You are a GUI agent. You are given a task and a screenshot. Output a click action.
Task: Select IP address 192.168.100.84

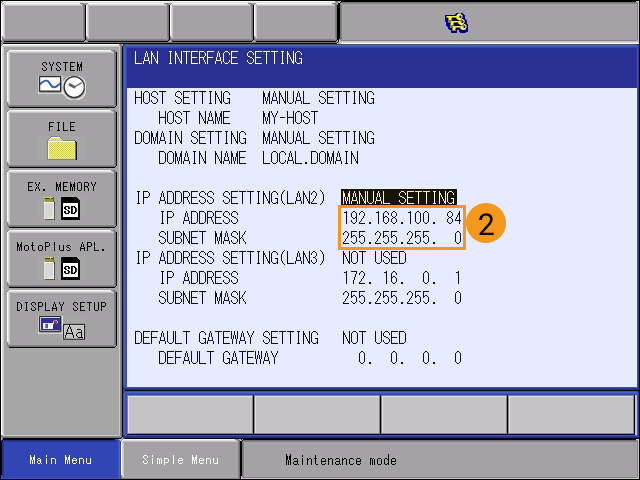[x=402, y=218]
